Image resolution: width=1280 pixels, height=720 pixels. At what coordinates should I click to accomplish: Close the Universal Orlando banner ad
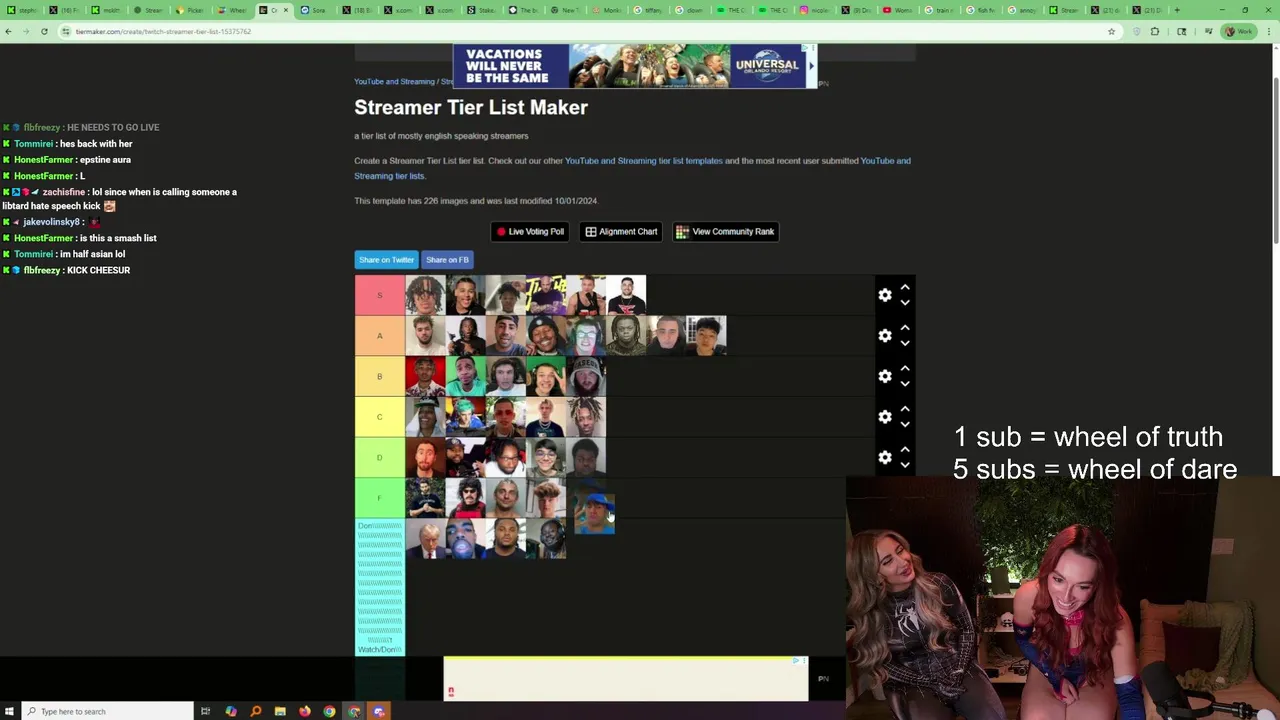click(812, 48)
